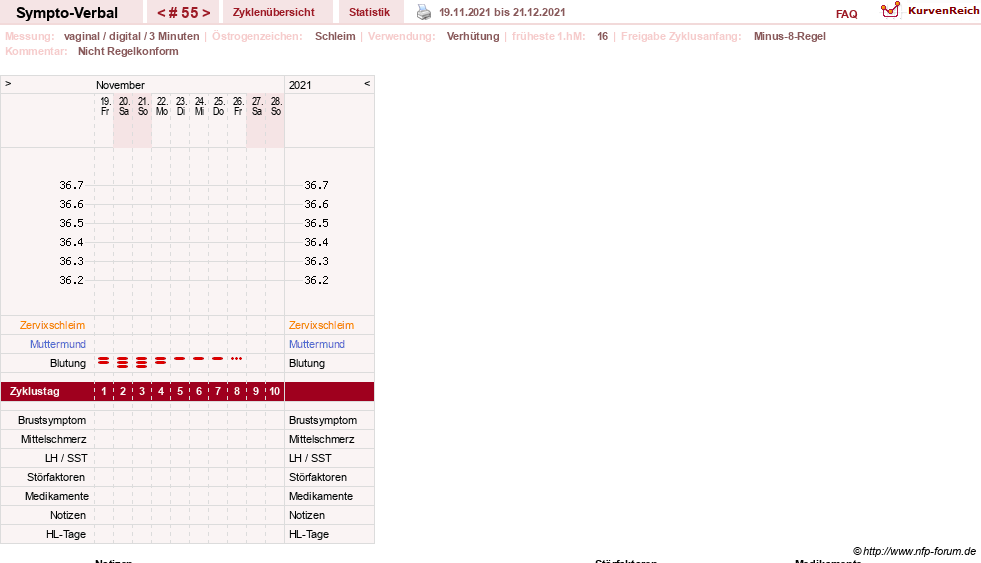Open the KurvenReich crown logo

coord(890,10)
